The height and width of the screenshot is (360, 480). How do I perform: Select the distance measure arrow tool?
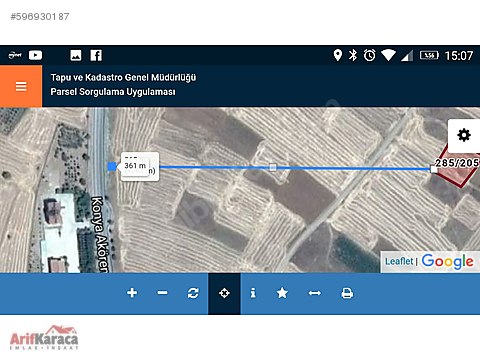coord(315,293)
